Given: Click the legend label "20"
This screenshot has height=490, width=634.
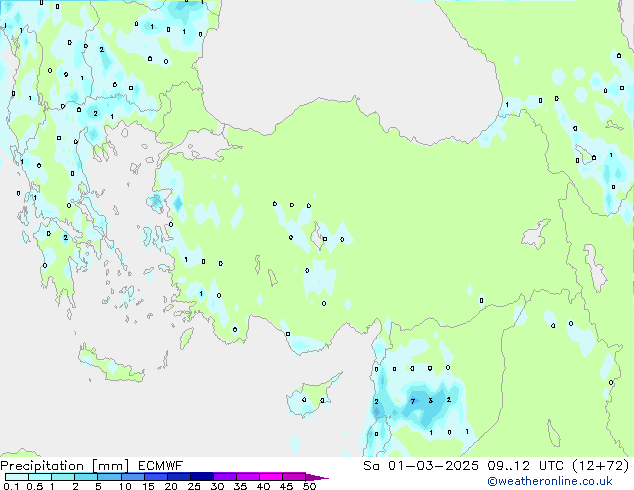Looking at the screenshot, I should pyautogui.click(x=171, y=486).
